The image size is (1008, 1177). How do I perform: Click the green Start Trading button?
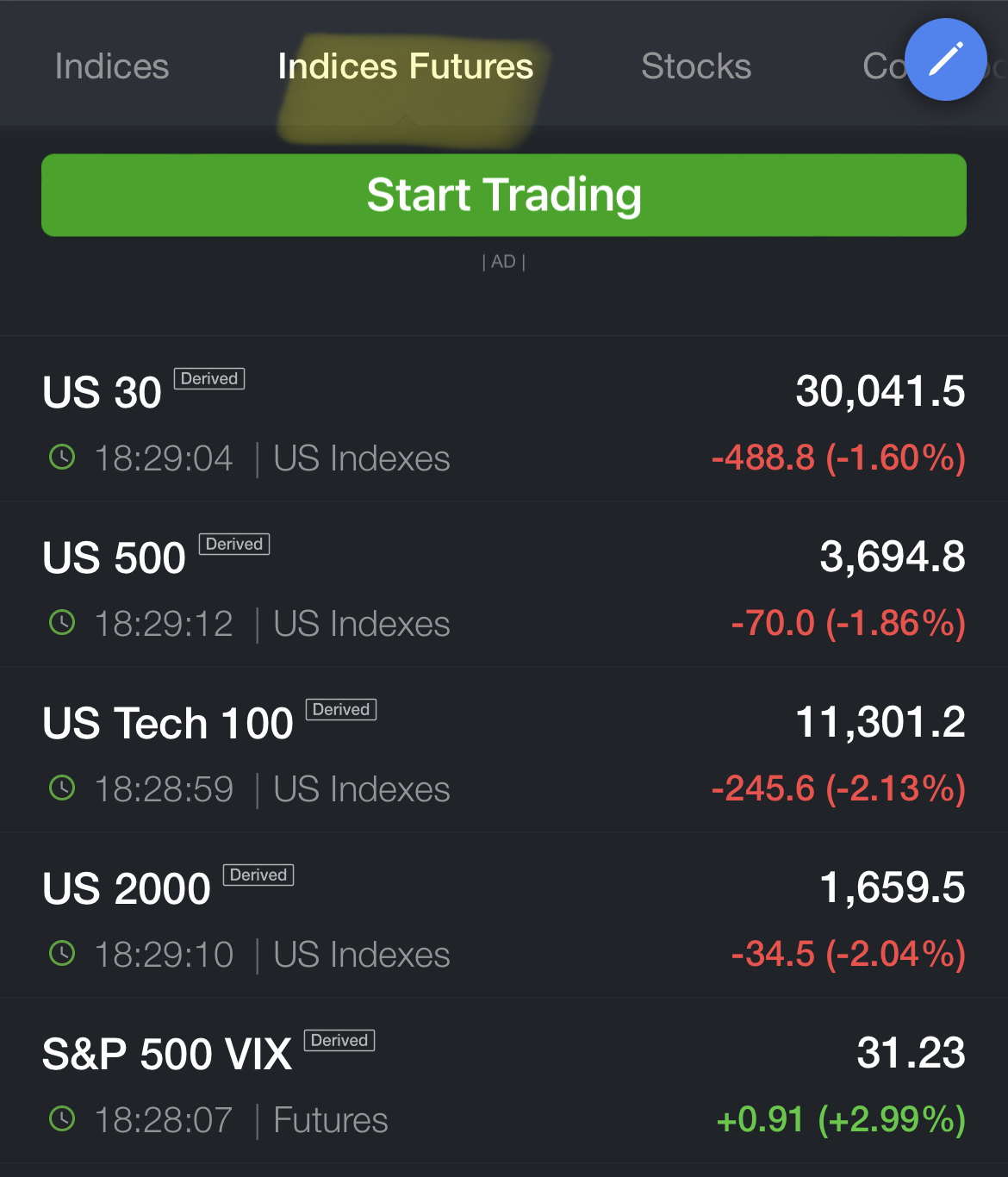coord(504,195)
